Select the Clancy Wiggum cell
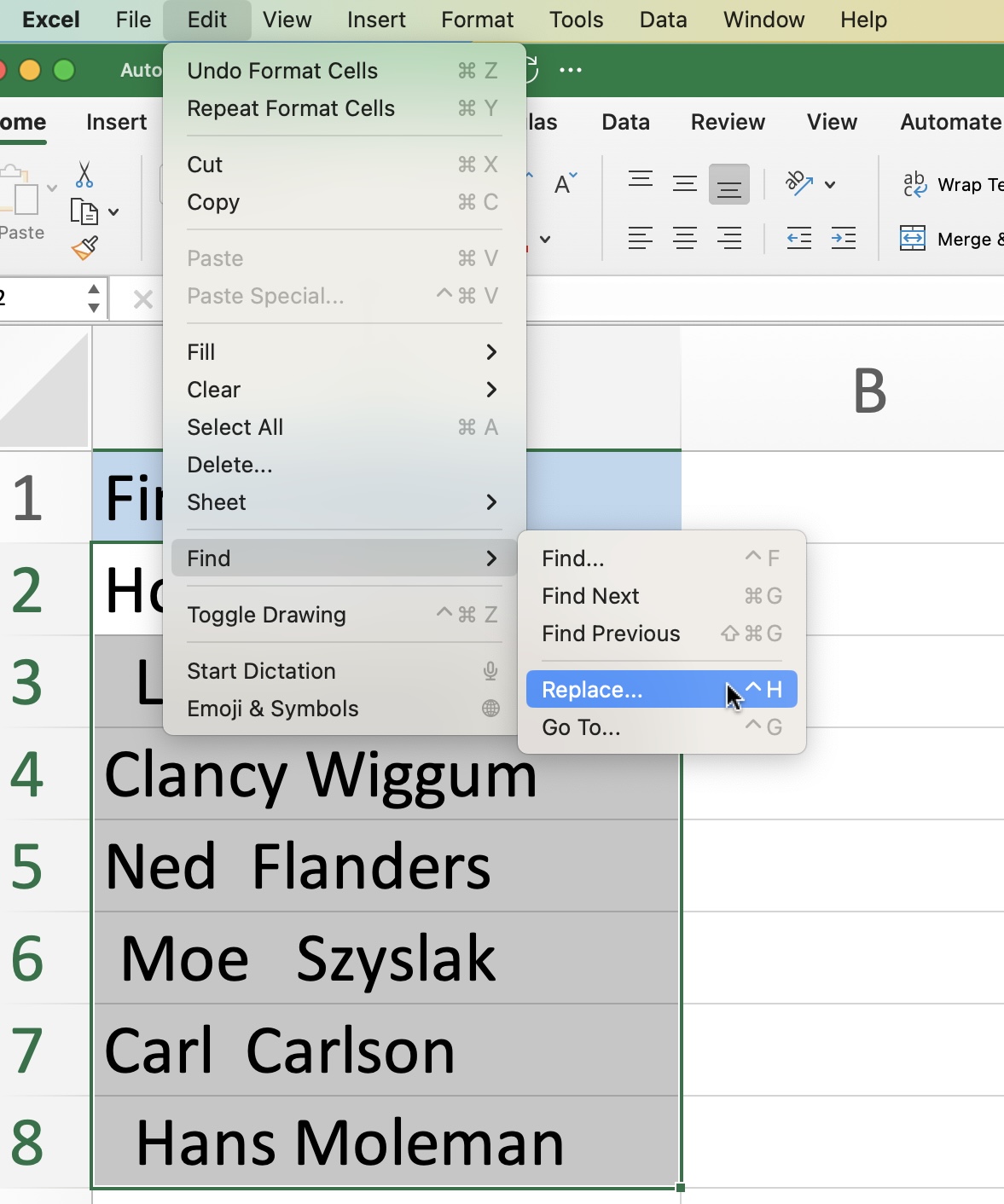The height and width of the screenshot is (1204, 1004). (x=386, y=774)
